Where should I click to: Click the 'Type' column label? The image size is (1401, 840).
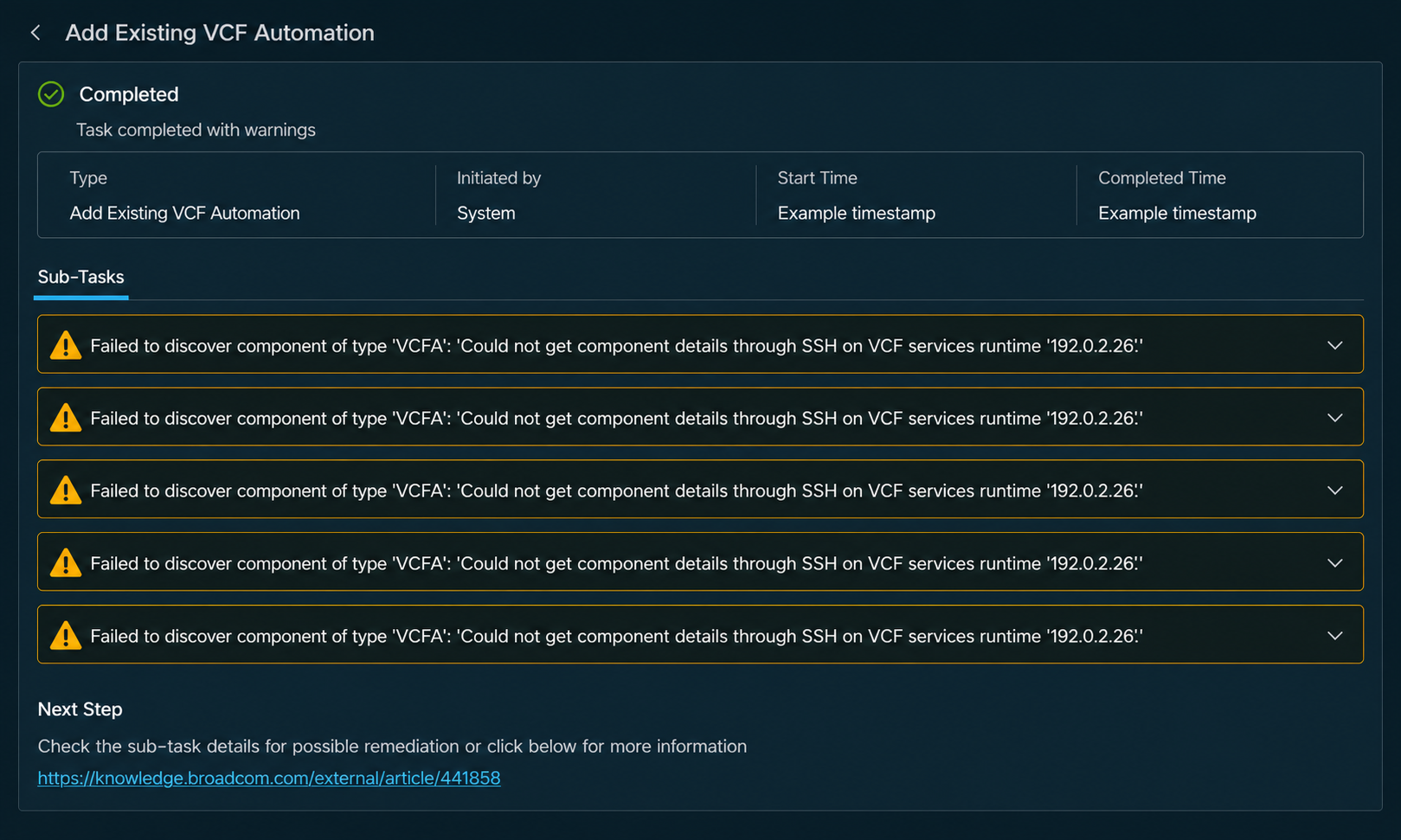[88, 178]
